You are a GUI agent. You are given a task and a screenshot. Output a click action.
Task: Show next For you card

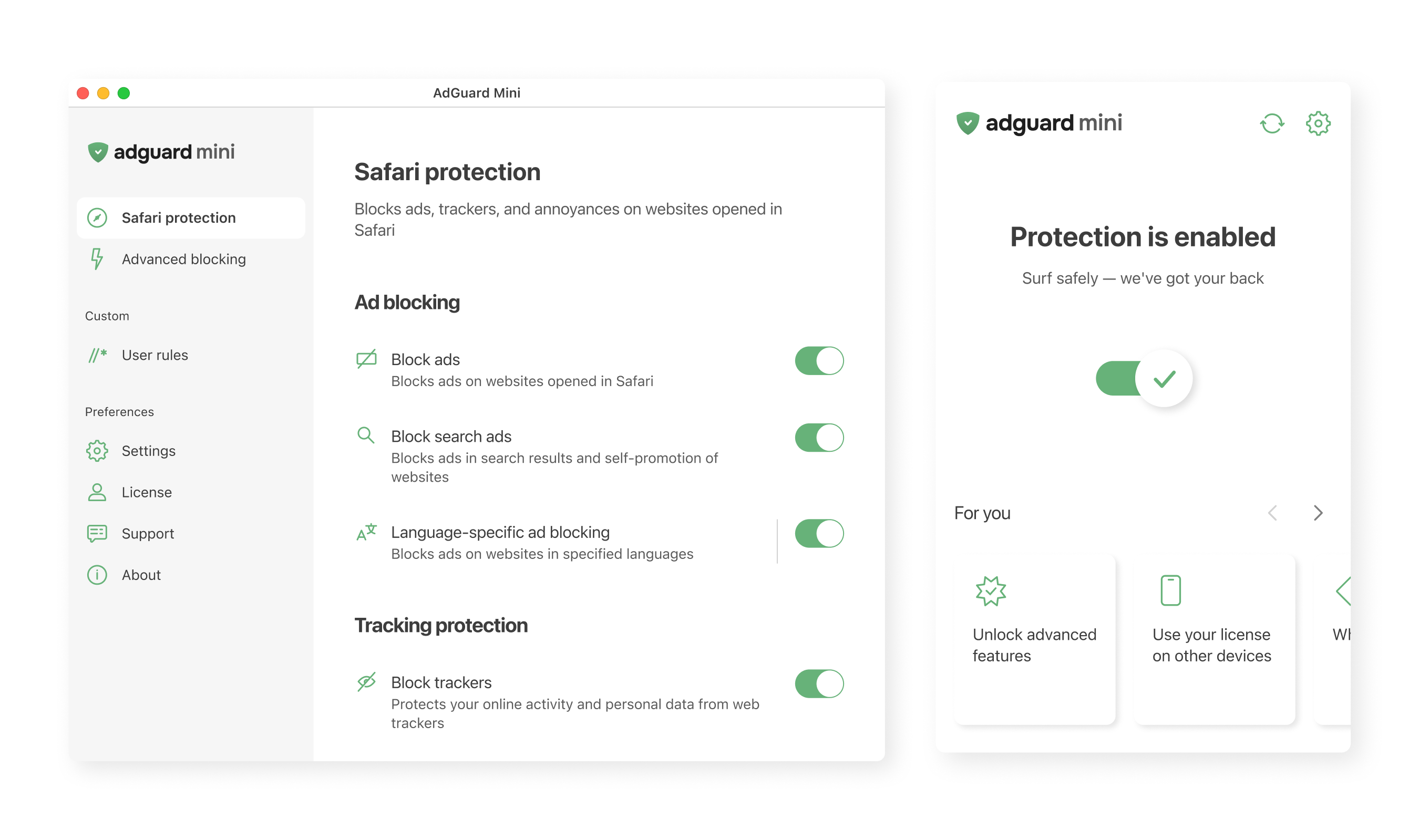tap(1318, 513)
